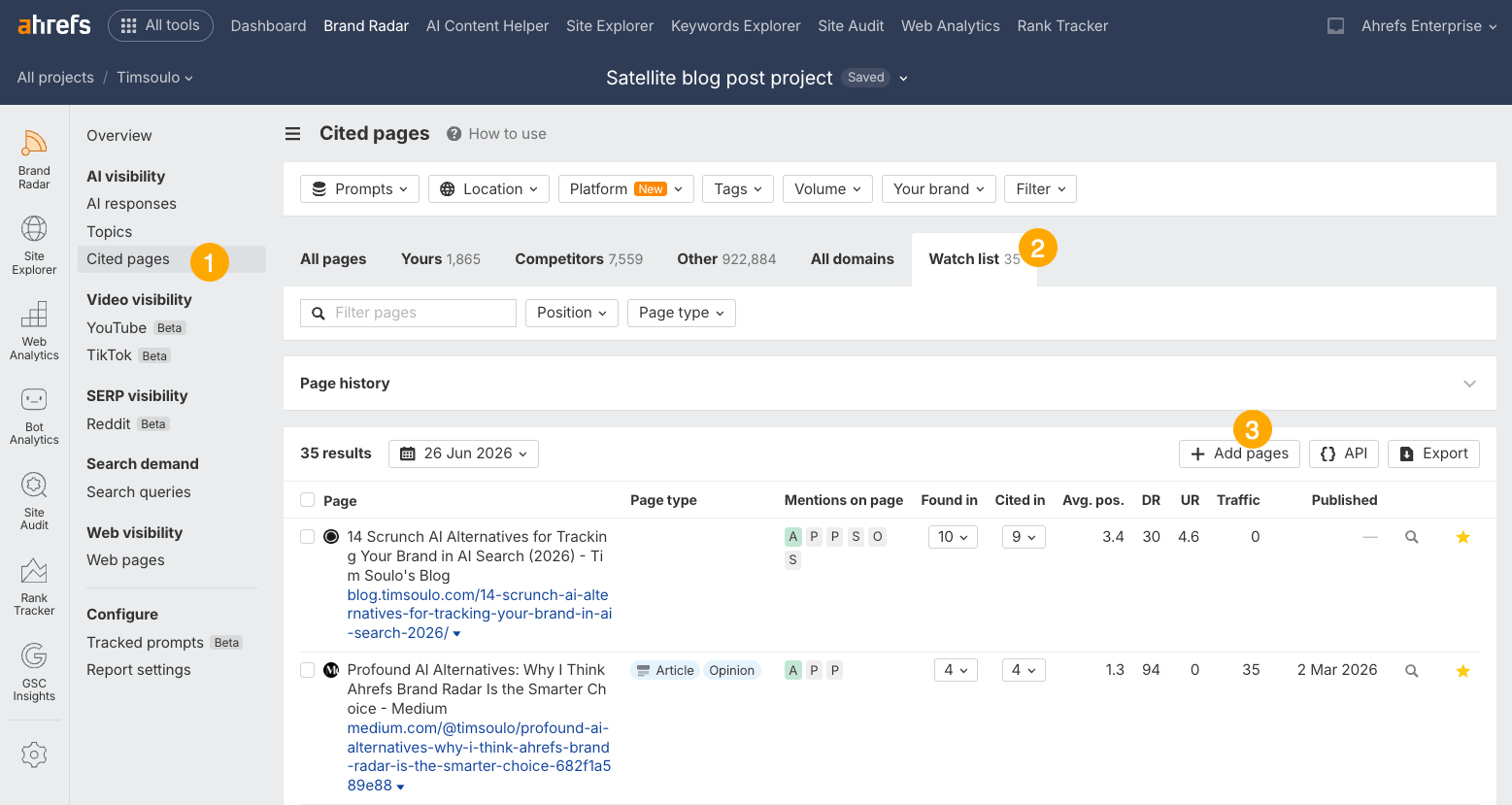Open Site Explorer sidebar icon
The width and height of the screenshot is (1512, 805).
coord(34,246)
